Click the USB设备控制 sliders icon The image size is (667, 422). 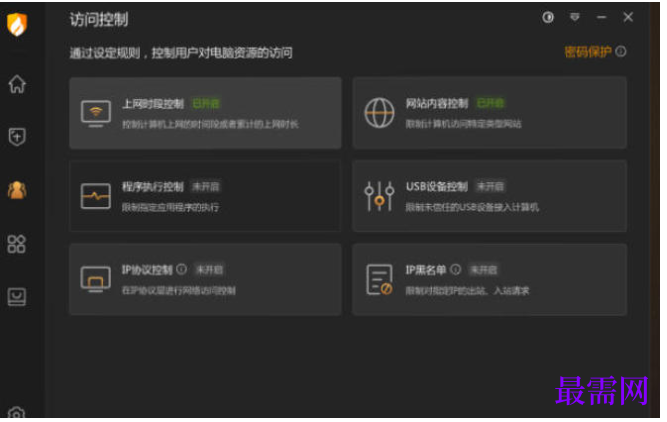coord(379,196)
